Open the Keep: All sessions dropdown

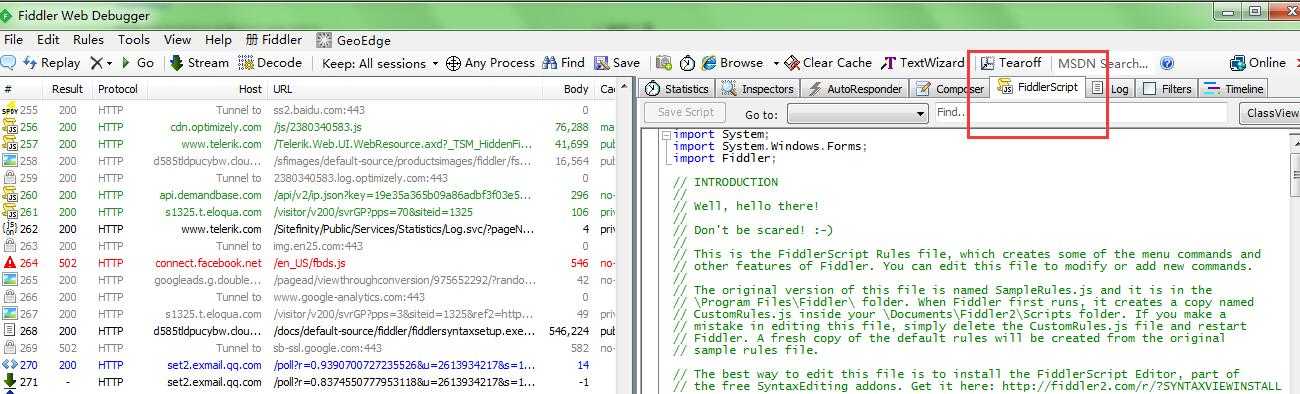tap(380, 63)
